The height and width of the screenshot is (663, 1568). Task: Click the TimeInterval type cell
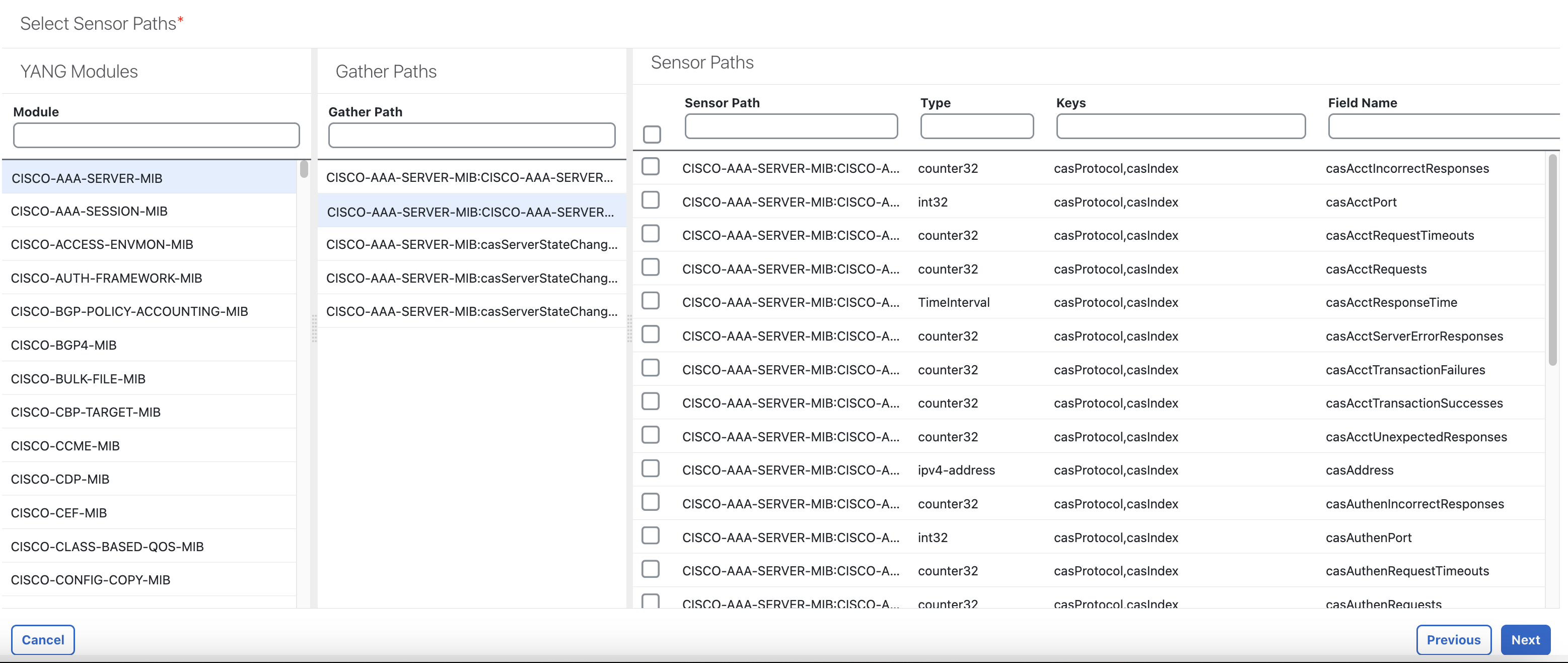pos(953,303)
